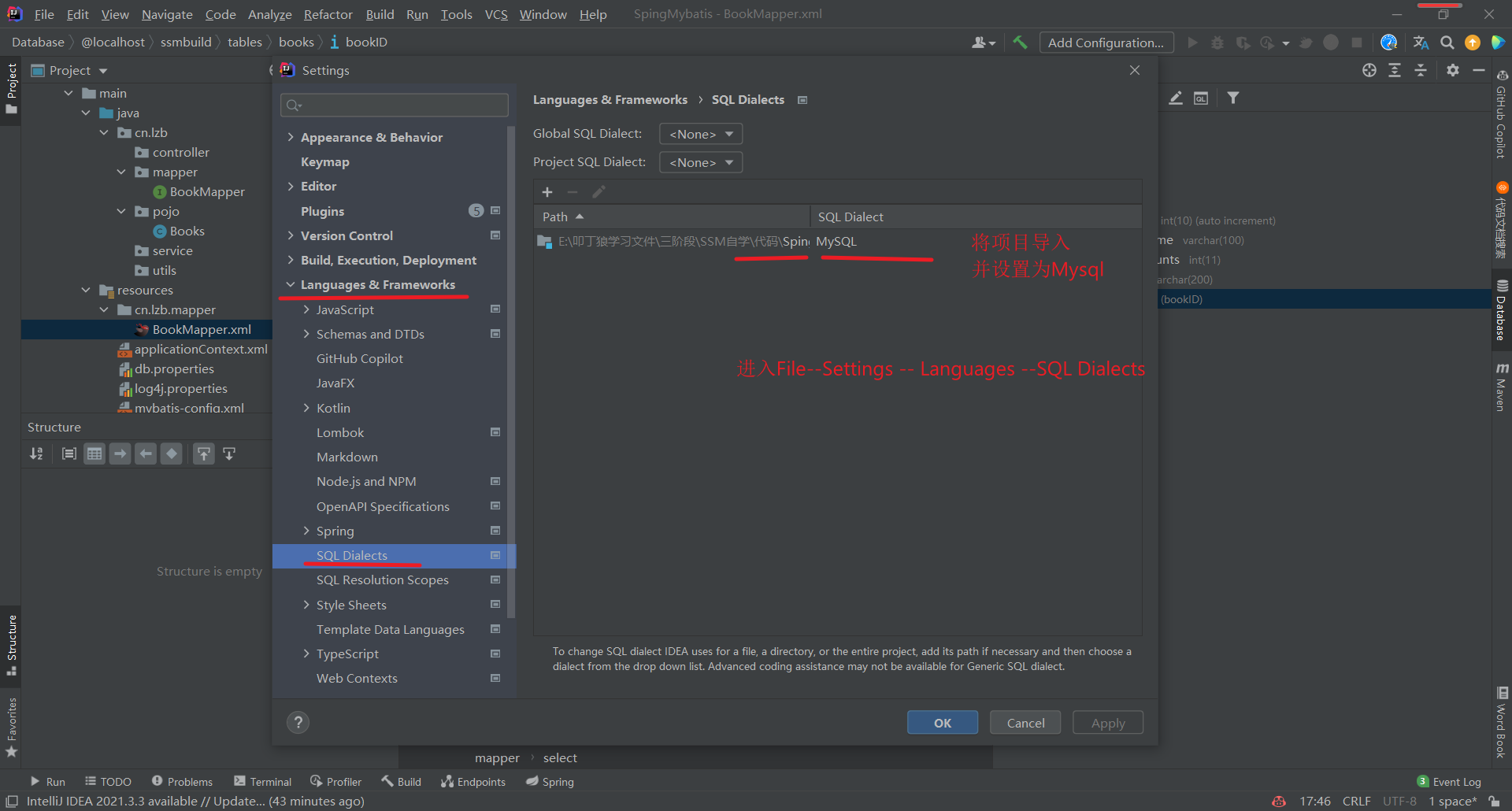This screenshot has width=1512, height=811.
Task: Click the blue question mark browser icon in toolbar
Action: point(1389,43)
